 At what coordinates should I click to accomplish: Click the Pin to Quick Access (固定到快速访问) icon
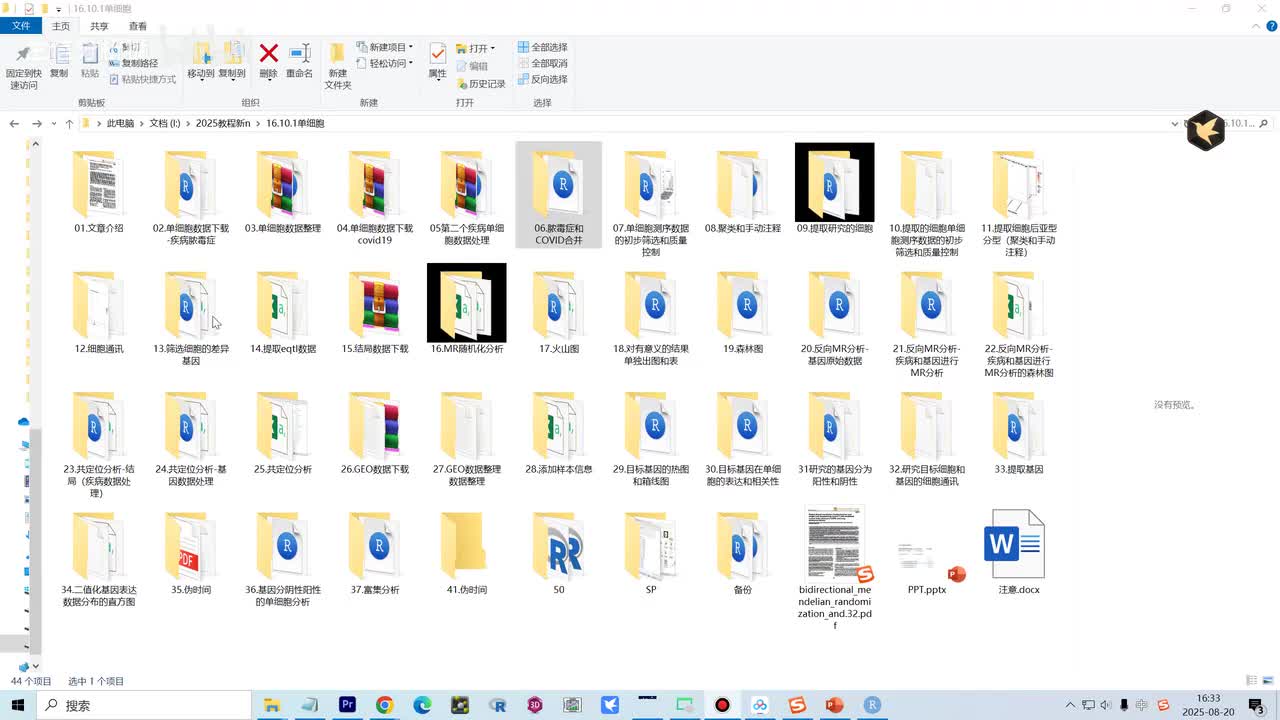[x=23, y=56]
